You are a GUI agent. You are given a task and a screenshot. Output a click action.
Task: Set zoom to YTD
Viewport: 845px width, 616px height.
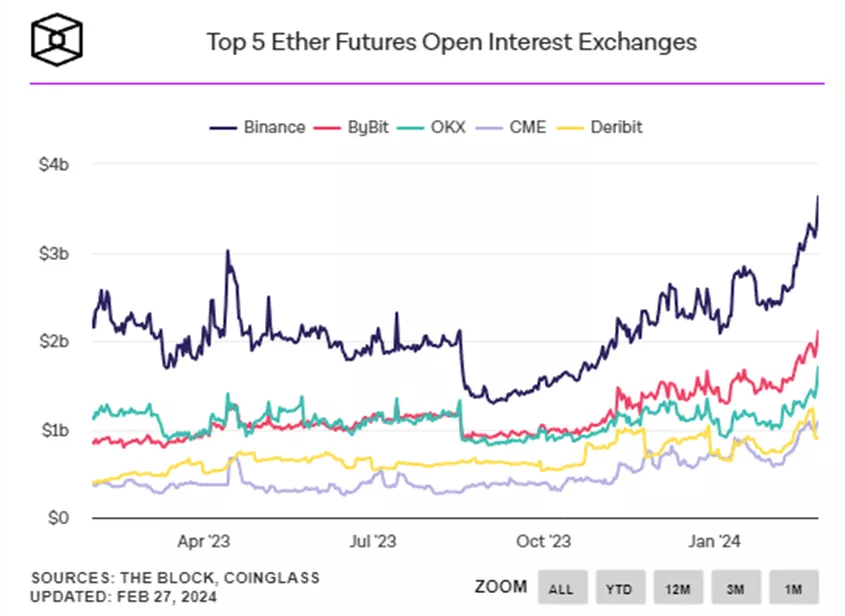tap(620, 585)
